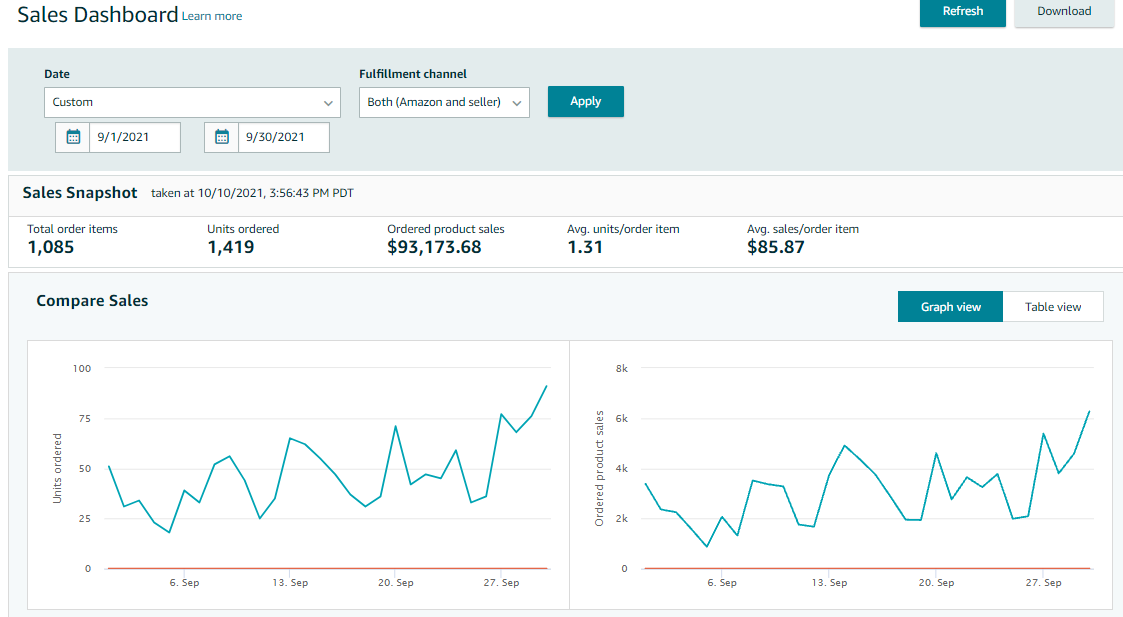Click the Total order items value 1,085
Viewport: 1123px width, 617px height.
click(x=51, y=247)
